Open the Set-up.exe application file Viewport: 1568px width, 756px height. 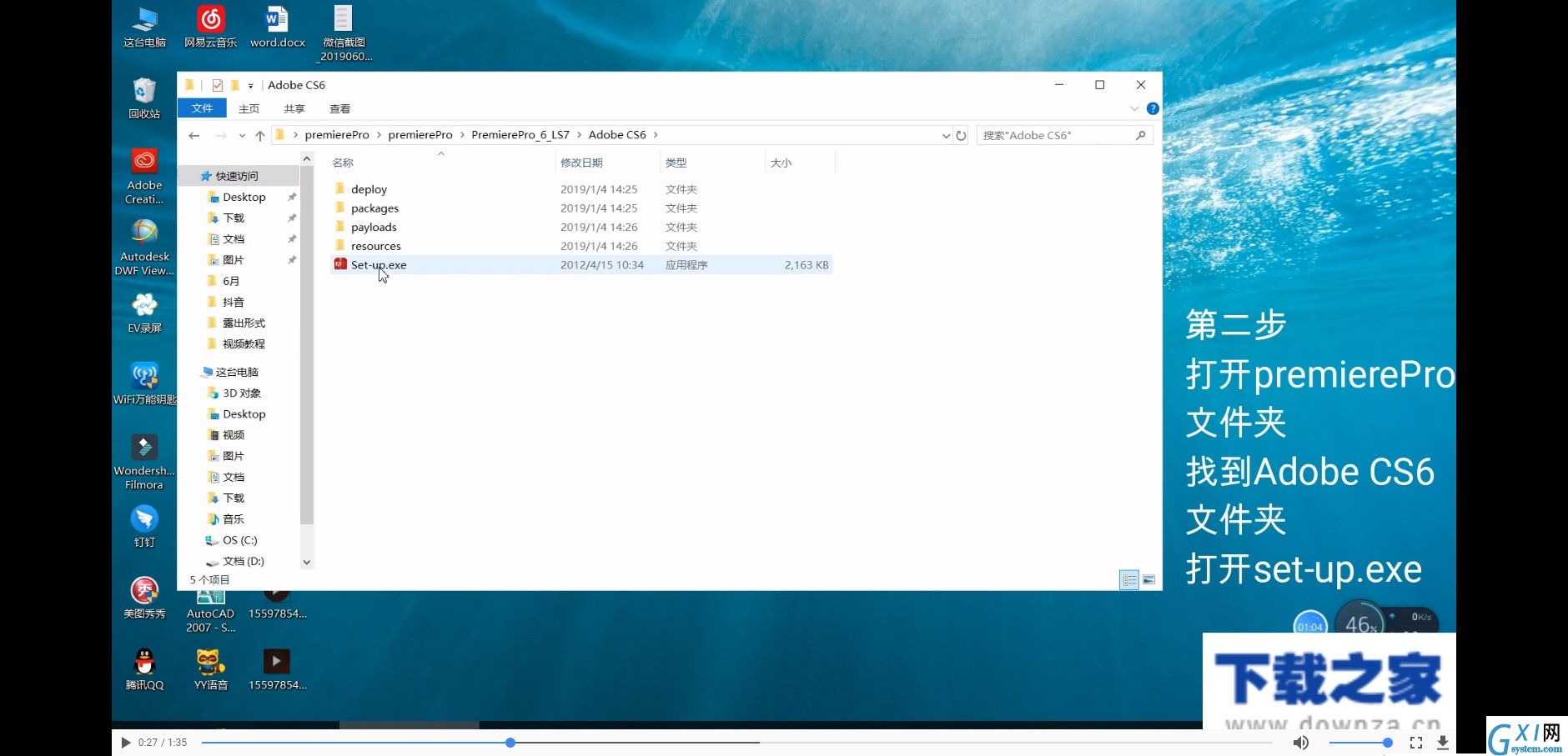tap(379, 265)
